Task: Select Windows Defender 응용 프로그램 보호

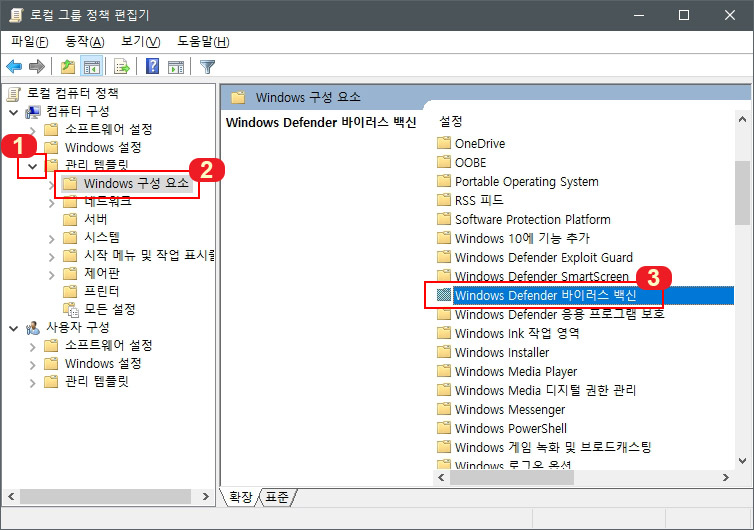Action: [559, 314]
